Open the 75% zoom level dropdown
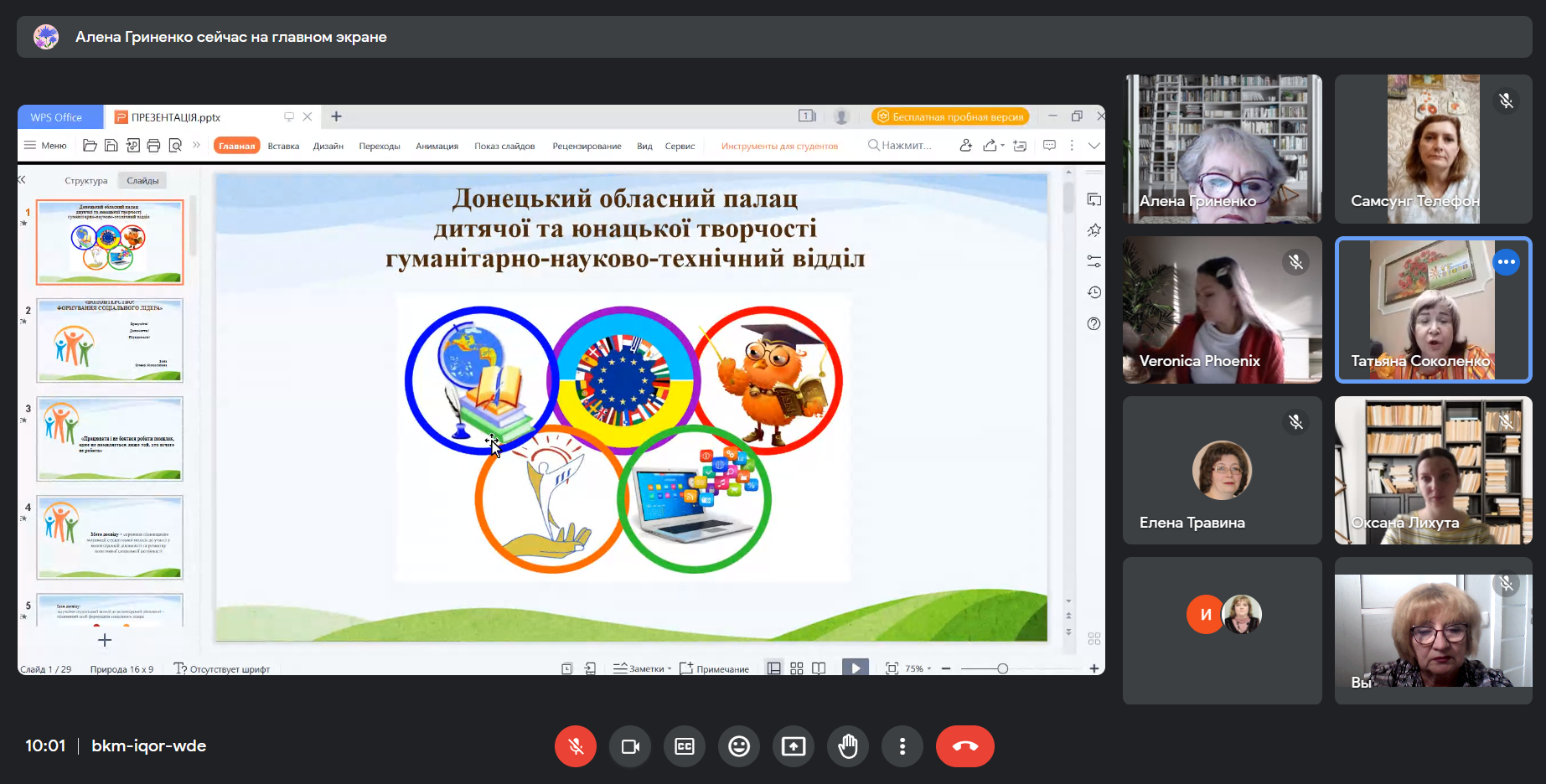Viewport: 1546px width, 784px height. coord(918,668)
